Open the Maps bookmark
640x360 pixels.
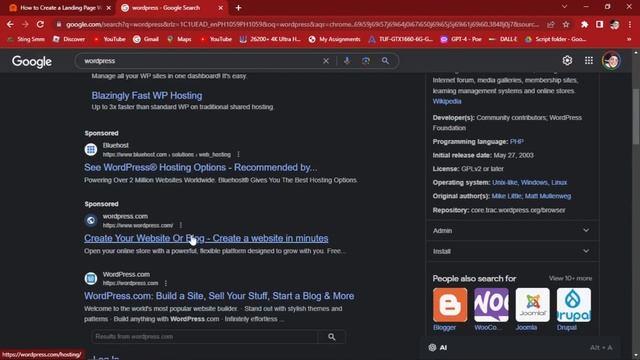[x=179, y=39]
